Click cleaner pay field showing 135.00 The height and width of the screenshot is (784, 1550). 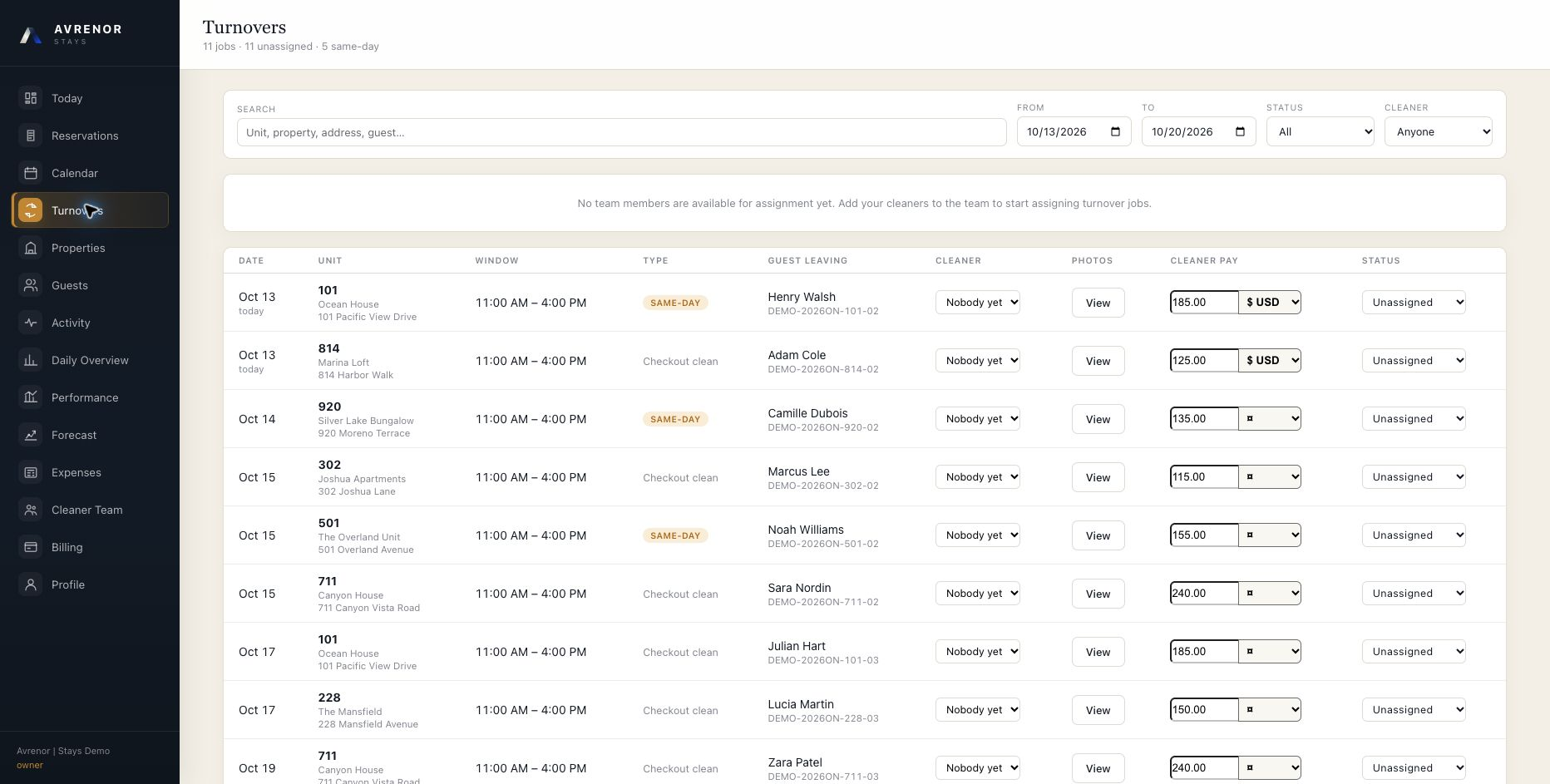pyautogui.click(x=1204, y=419)
